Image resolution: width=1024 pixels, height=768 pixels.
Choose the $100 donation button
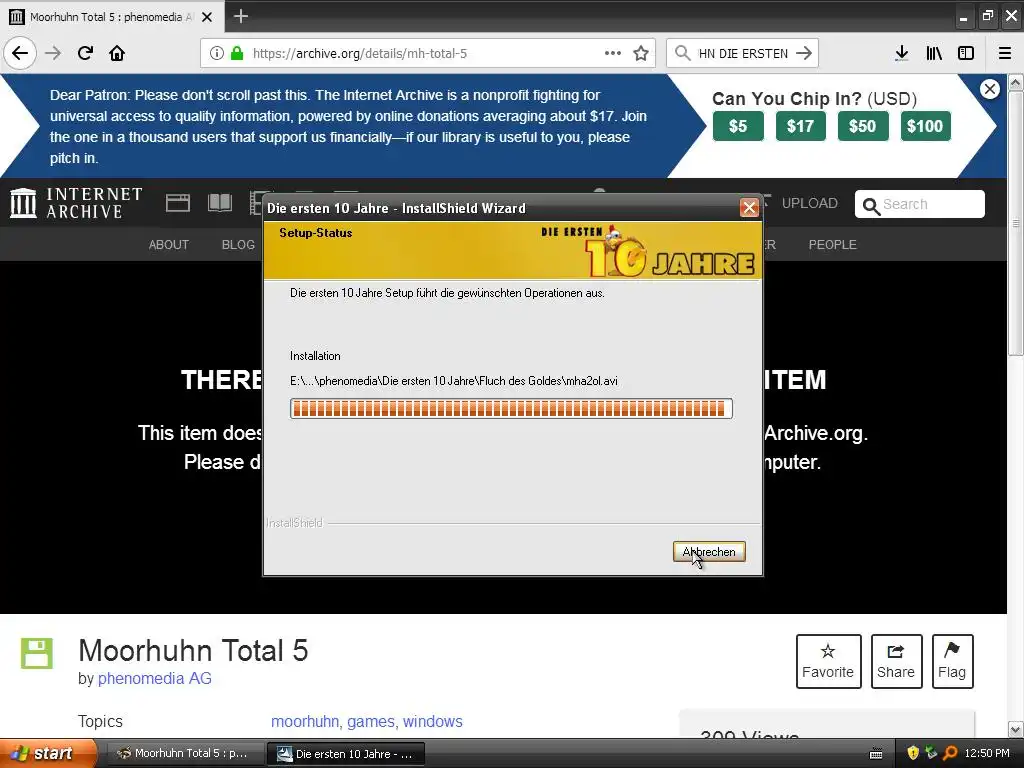[x=925, y=126]
